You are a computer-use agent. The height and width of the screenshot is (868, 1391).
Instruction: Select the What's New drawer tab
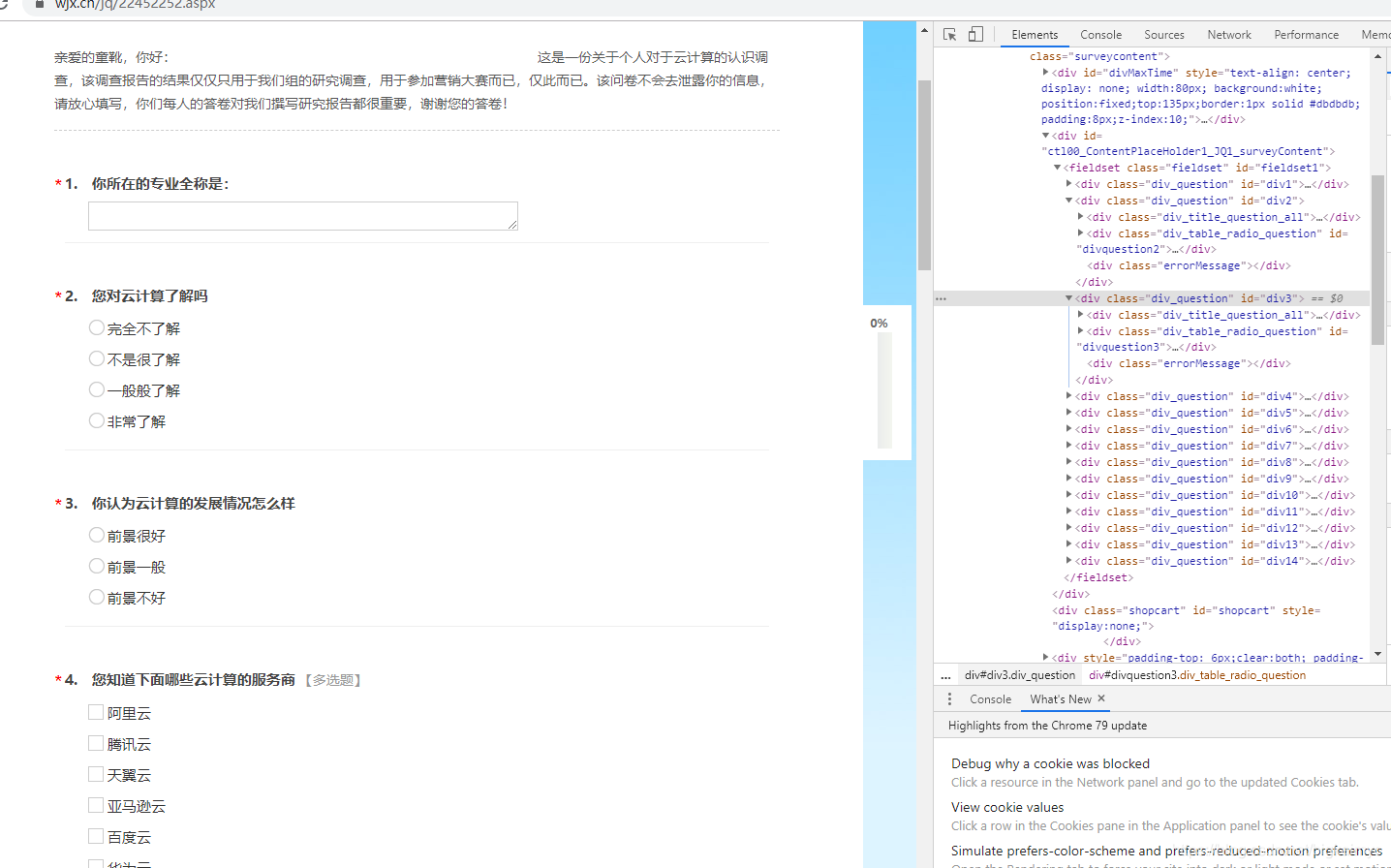tap(1060, 699)
